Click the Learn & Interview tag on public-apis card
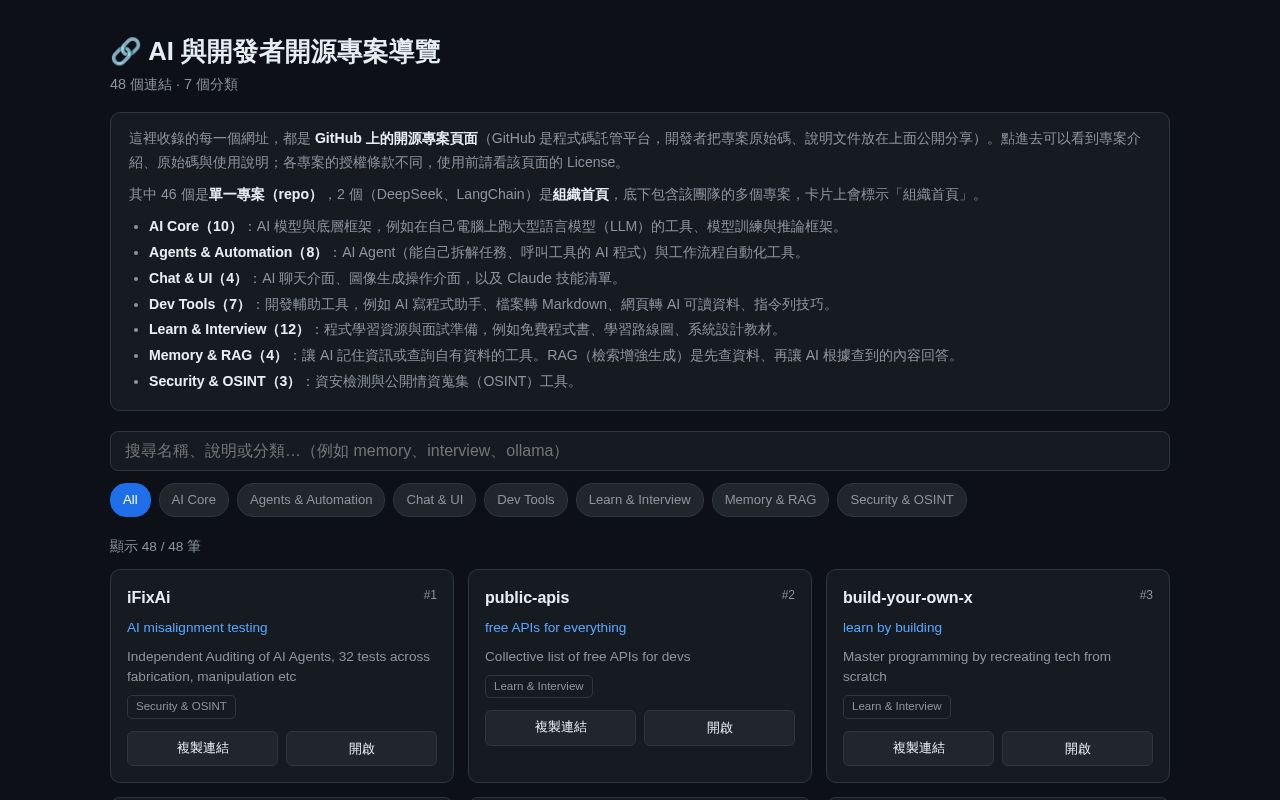 pyautogui.click(x=539, y=686)
